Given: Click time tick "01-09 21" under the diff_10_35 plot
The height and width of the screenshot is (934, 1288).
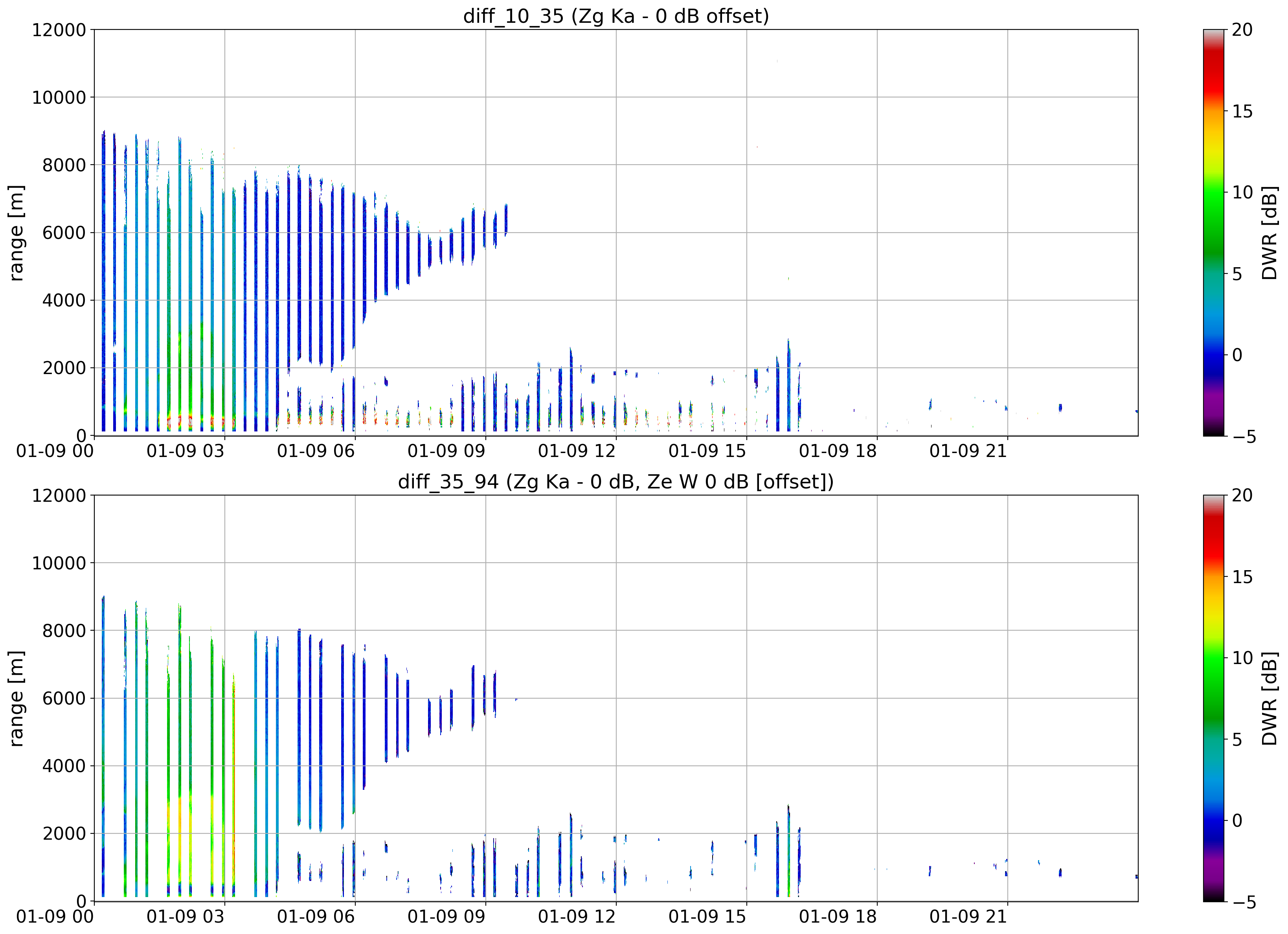Looking at the screenshot, I should pyautogui.click(x=968, y=451).
